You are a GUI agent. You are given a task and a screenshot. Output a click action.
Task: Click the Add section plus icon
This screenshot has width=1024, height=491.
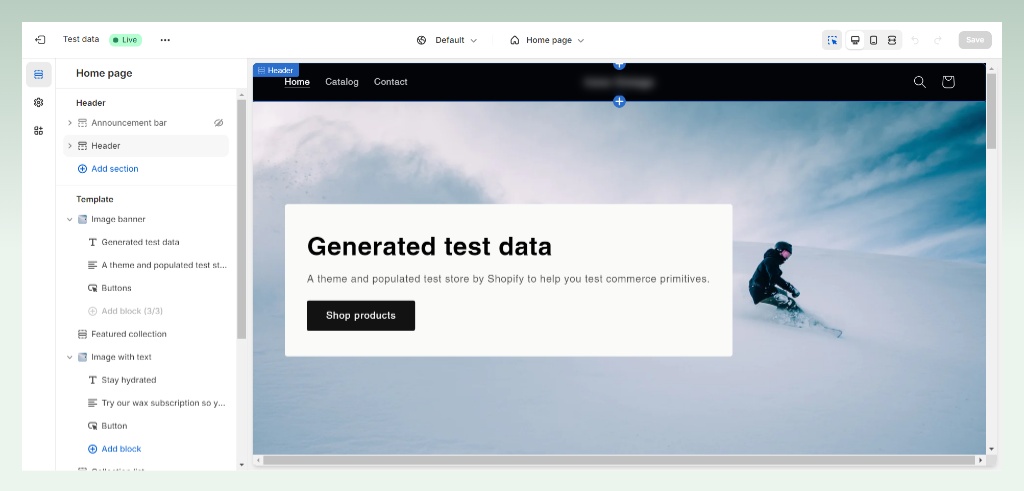82,168
